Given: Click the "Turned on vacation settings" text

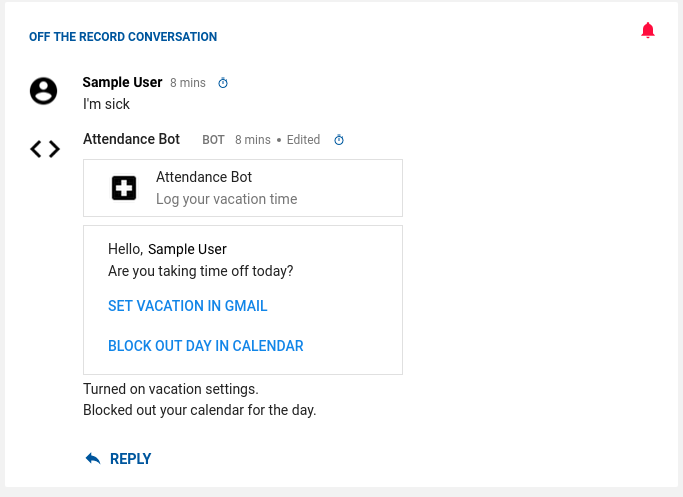Looking at the screenshot, I should pos(171,388).
